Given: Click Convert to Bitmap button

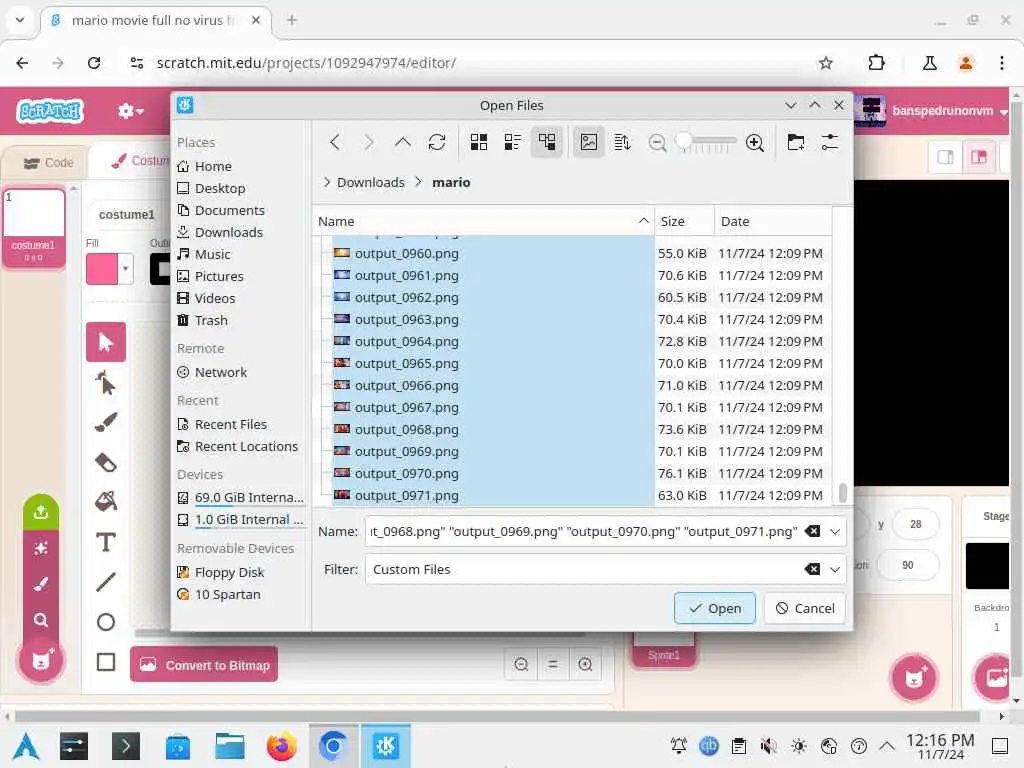Looking at the screenshot, I should tap(204, 665).
